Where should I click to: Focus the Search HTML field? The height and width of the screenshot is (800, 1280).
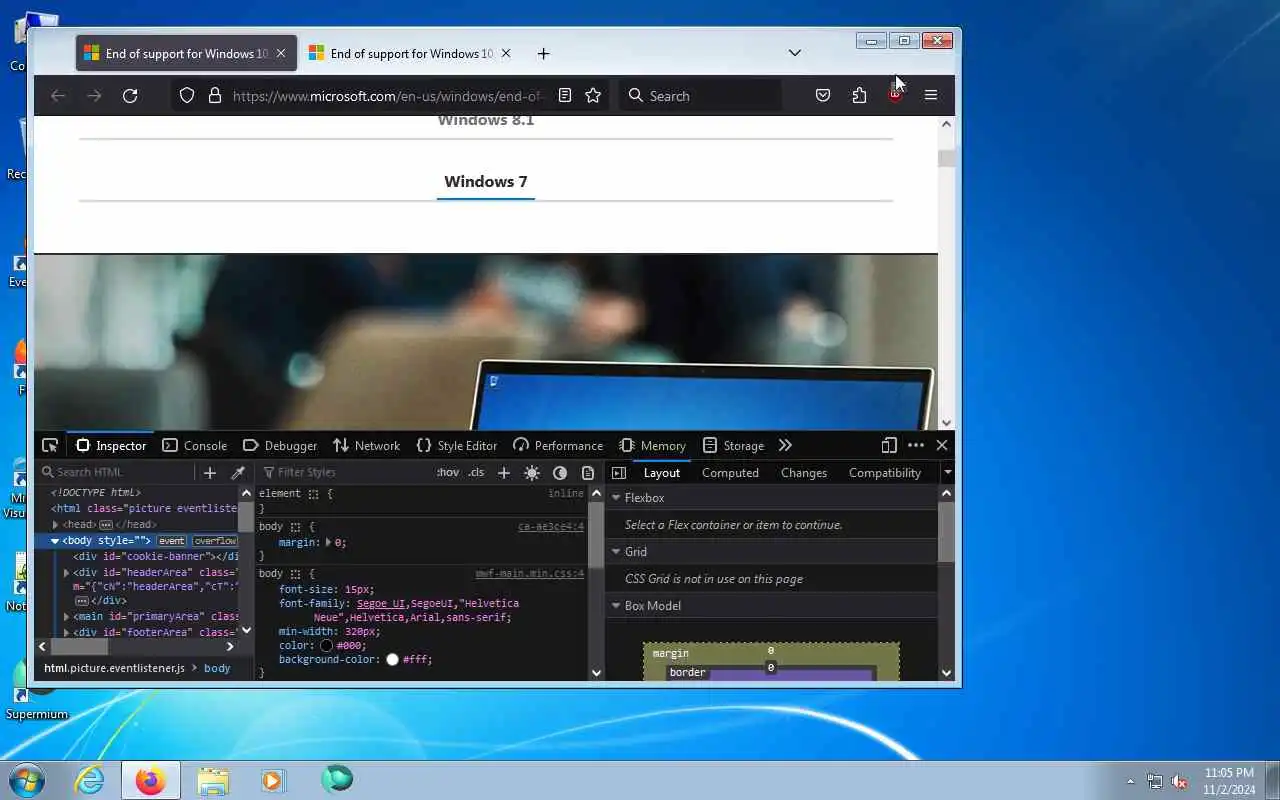118,472
